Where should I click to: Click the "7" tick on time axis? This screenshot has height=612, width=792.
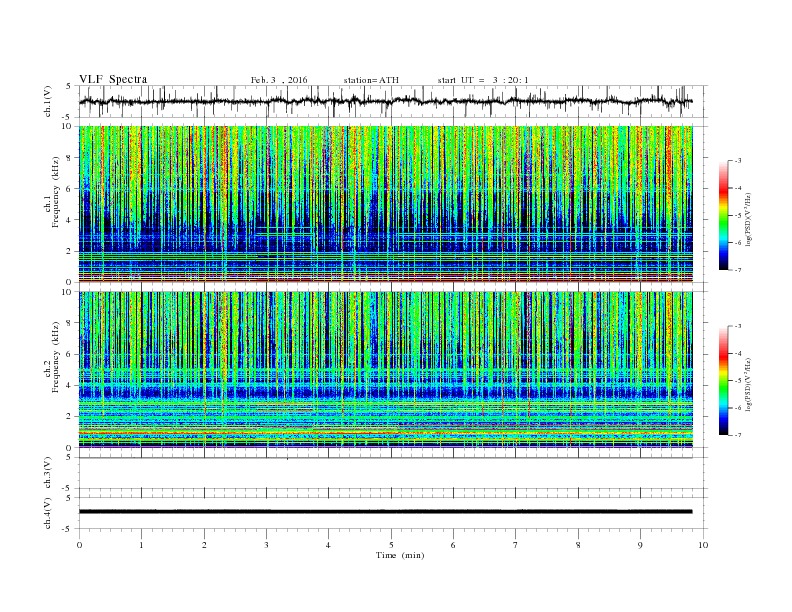516,545
